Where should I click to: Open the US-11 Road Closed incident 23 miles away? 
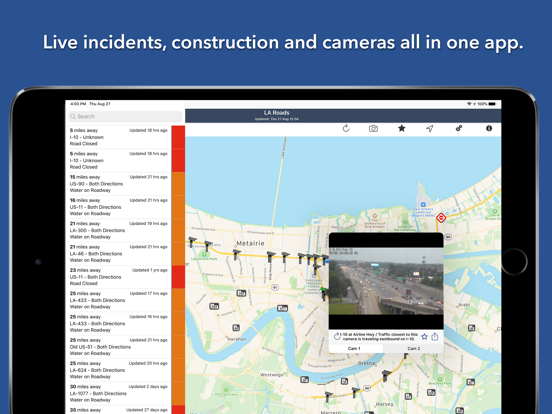[125, 277]
